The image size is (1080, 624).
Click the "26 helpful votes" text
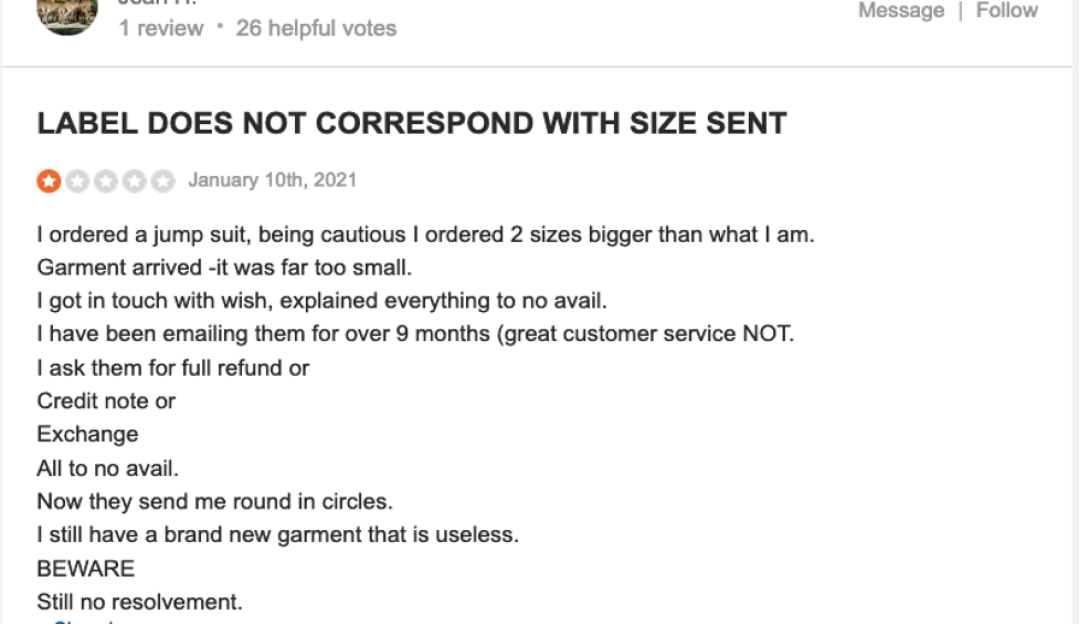pos(316,28)
